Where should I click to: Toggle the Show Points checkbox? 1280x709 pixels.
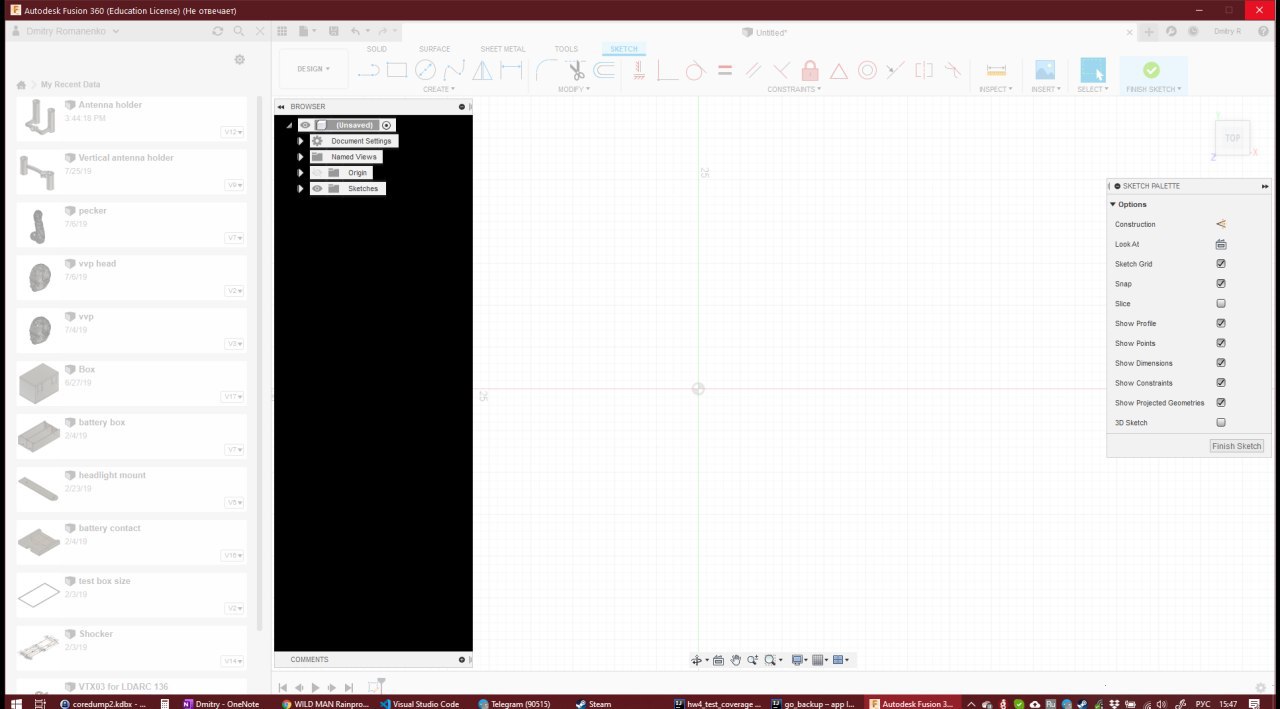pos(1221,343)
